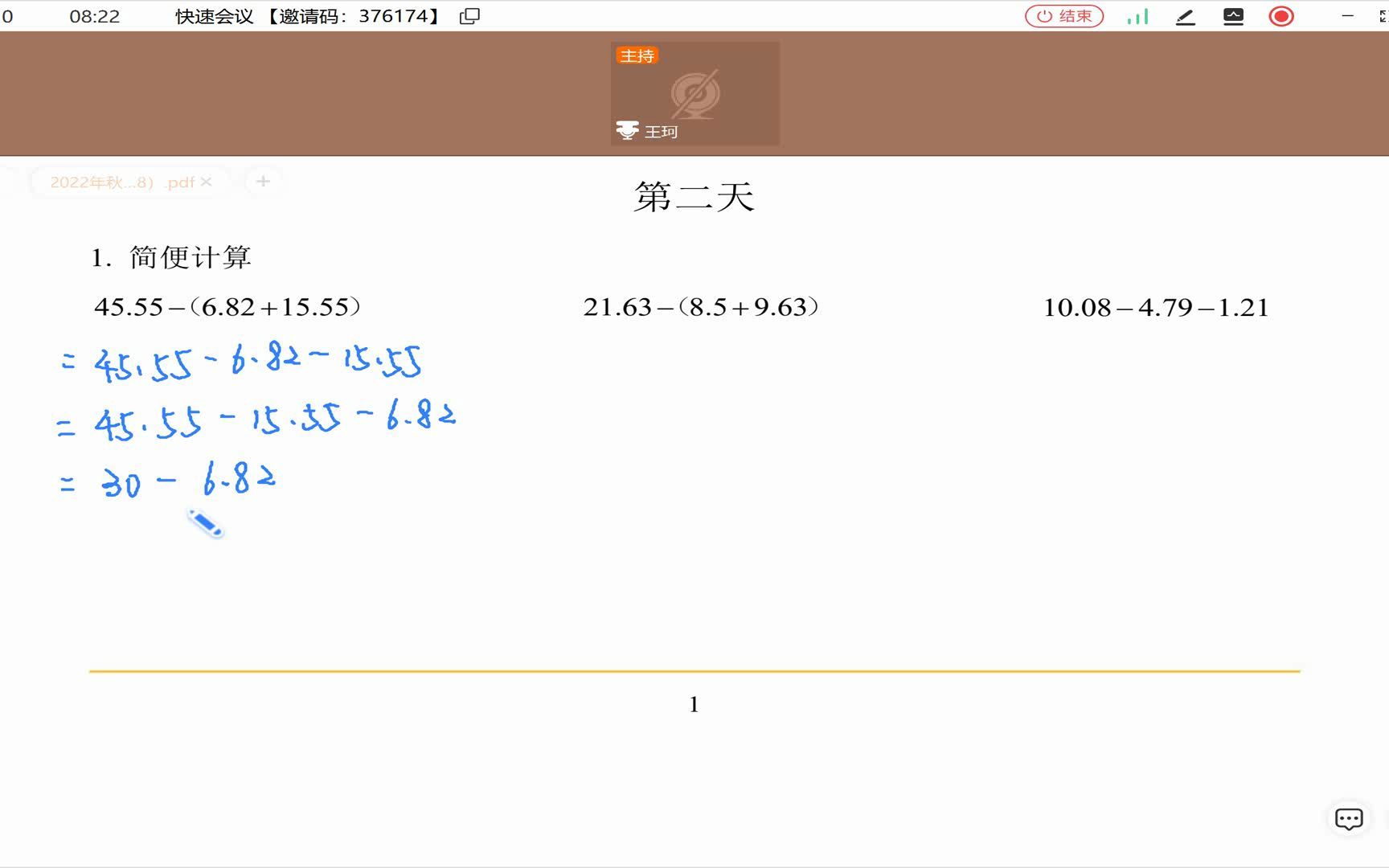Minimize the meeting window
Screen dimensions: 1389x868
1348,16
